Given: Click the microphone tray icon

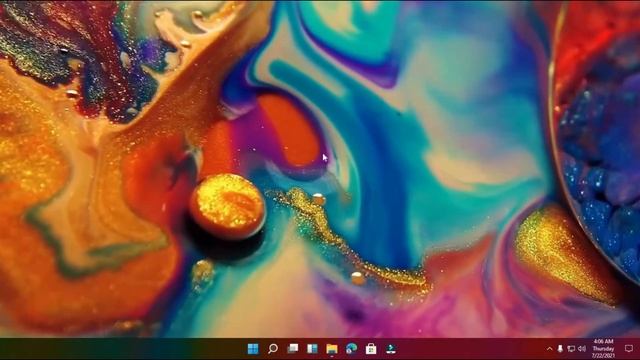Looking at the screenshot, I should [560, 349].
